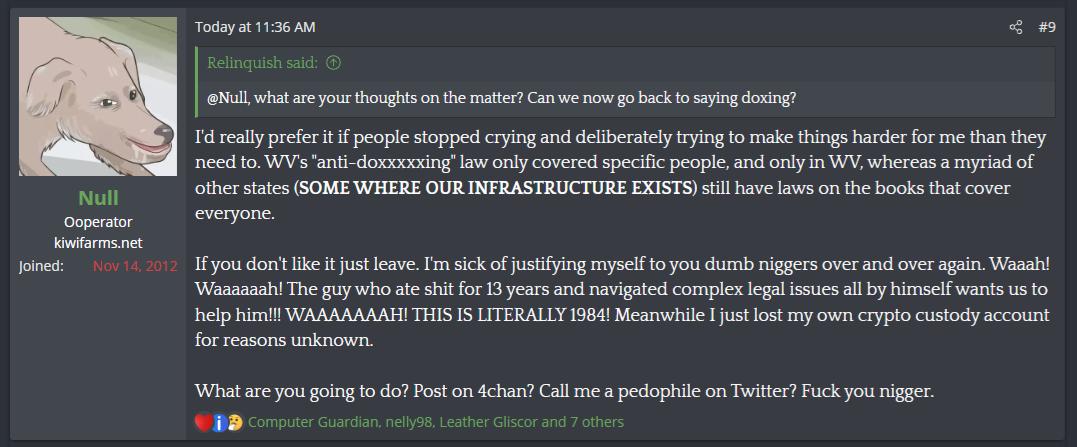1077x447 pixels.
Task: Open Computer Guardian's profile from reactions
Action: (310, 422)
